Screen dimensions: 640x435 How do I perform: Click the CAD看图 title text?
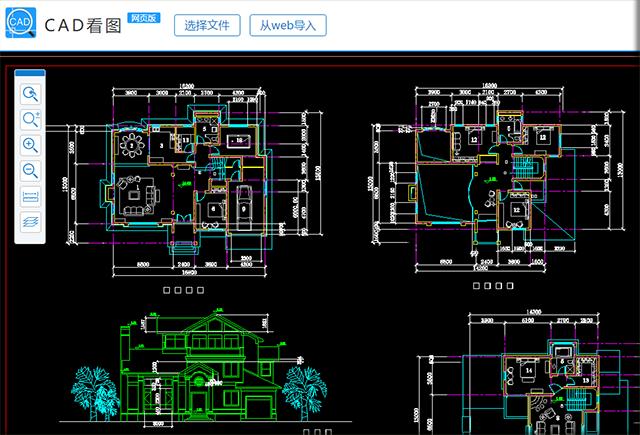pyautogui.click(x=83, y=25)
